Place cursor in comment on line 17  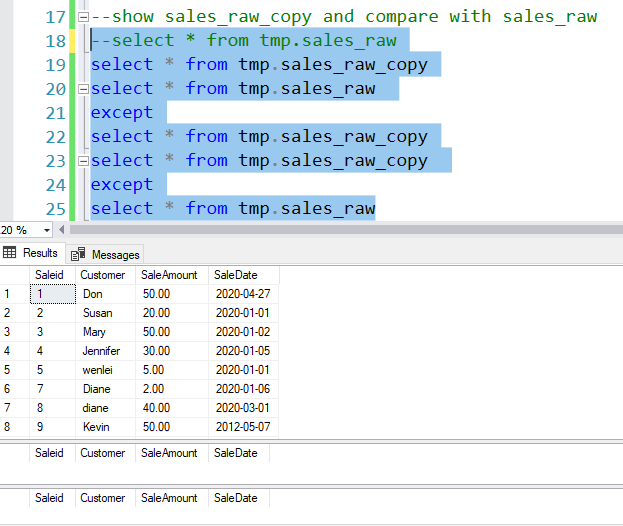pos(344,17)
